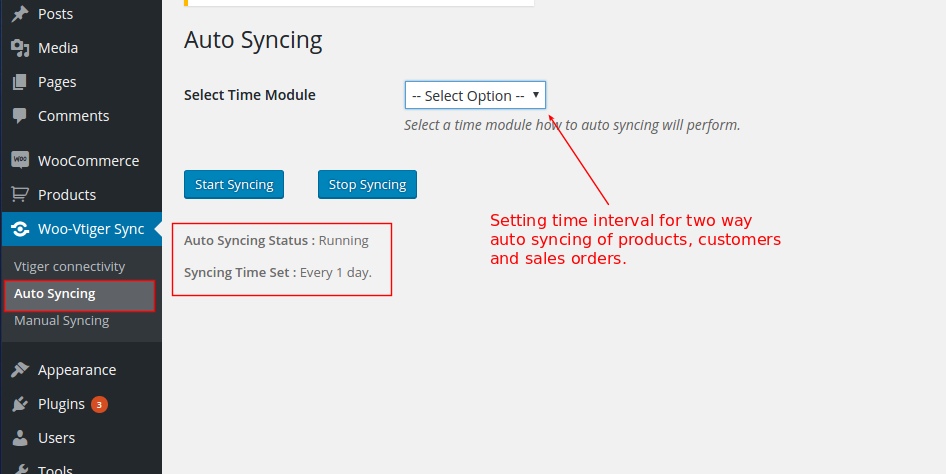Click the time module help description
Viewport: 946px width, 474px height.
tap(572, 125)
